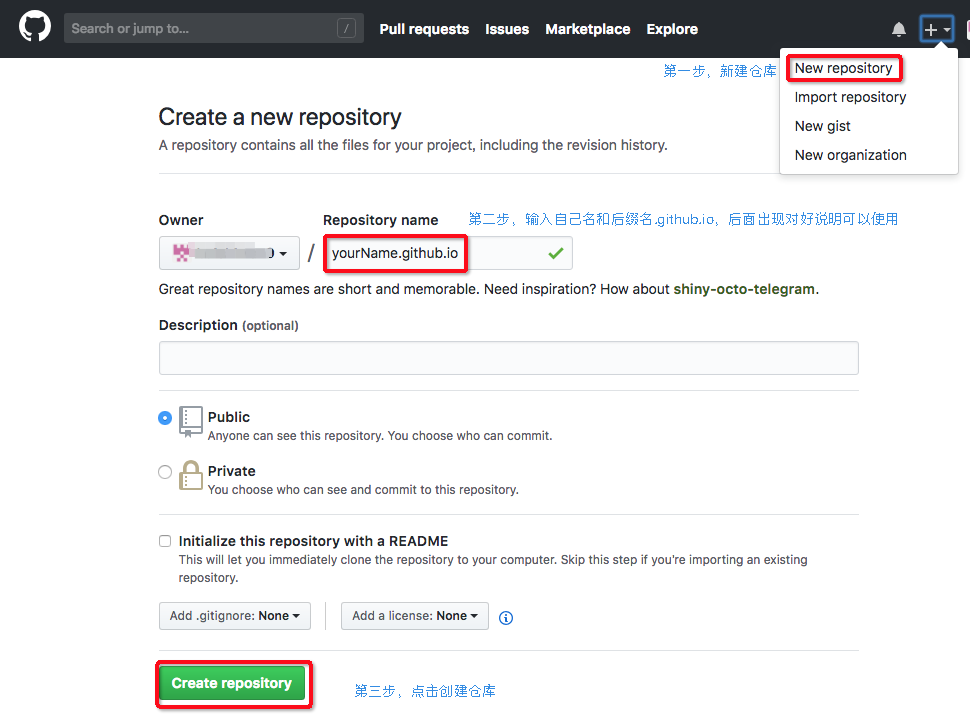Screen dimensions: 970x723
Task: Select the Private radio button
Action: click(x=165, y=472)
